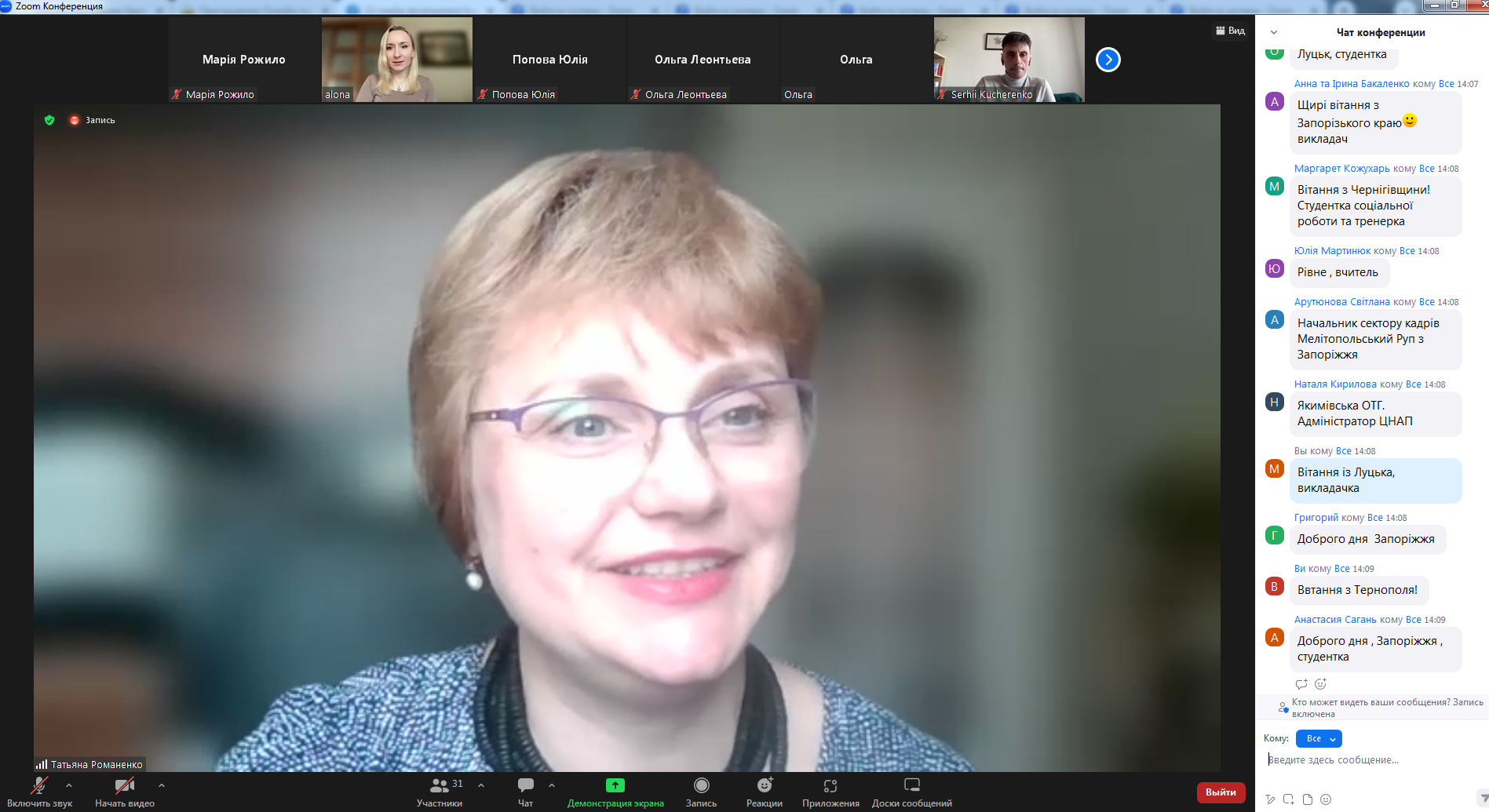Select Serhii Kucherenko video thumbnail
This screenshot has height=812, width=1489.
pyautogui.click(x=1009, y=60)
